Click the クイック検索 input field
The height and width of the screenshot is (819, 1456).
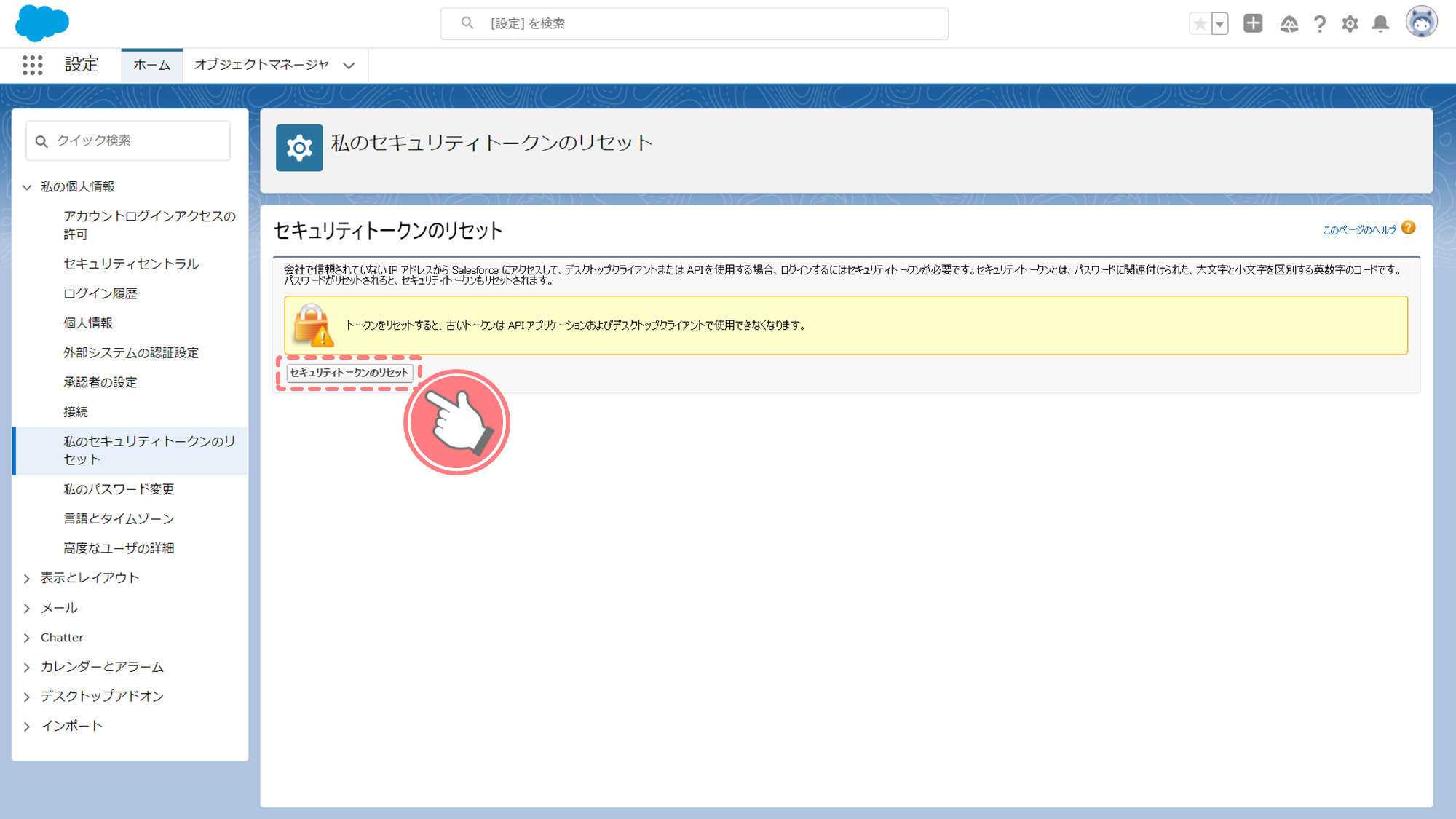tap(128, 141)
